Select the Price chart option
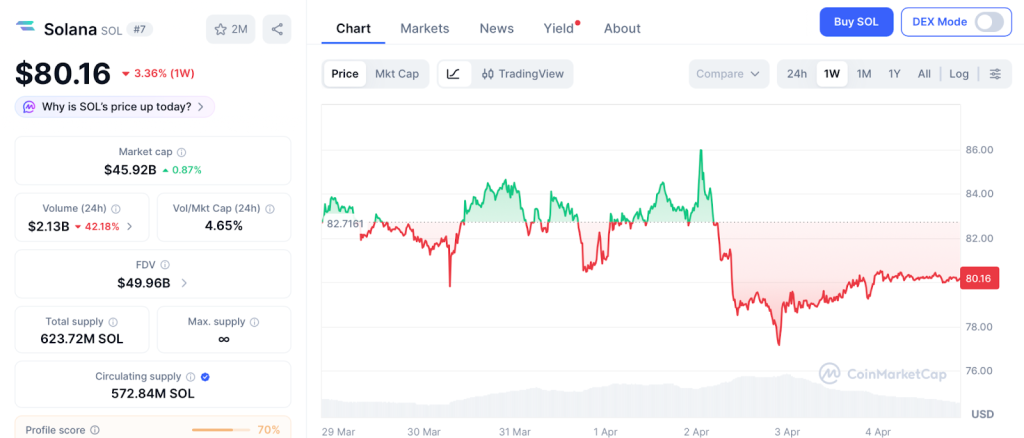The width and height of the screenshot is (1024, 438). [x=345, y=74]
